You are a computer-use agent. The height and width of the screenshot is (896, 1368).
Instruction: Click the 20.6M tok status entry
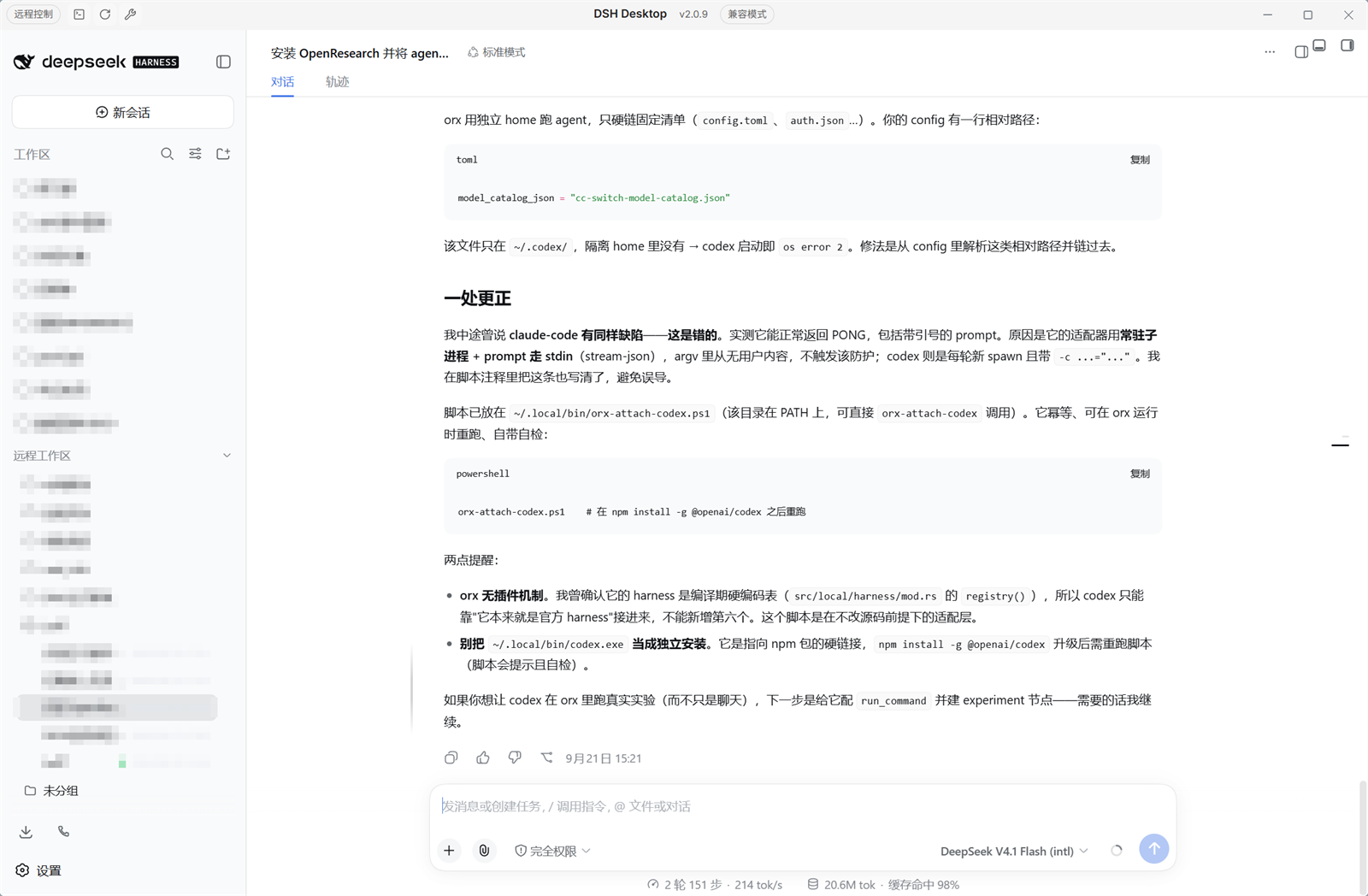coord(841,885)
